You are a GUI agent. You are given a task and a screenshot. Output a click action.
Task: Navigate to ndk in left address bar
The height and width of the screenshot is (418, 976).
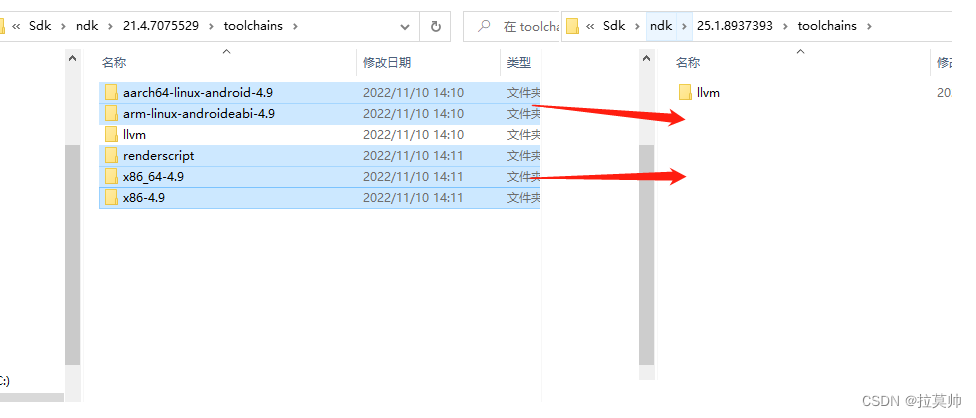pos(86,26)
